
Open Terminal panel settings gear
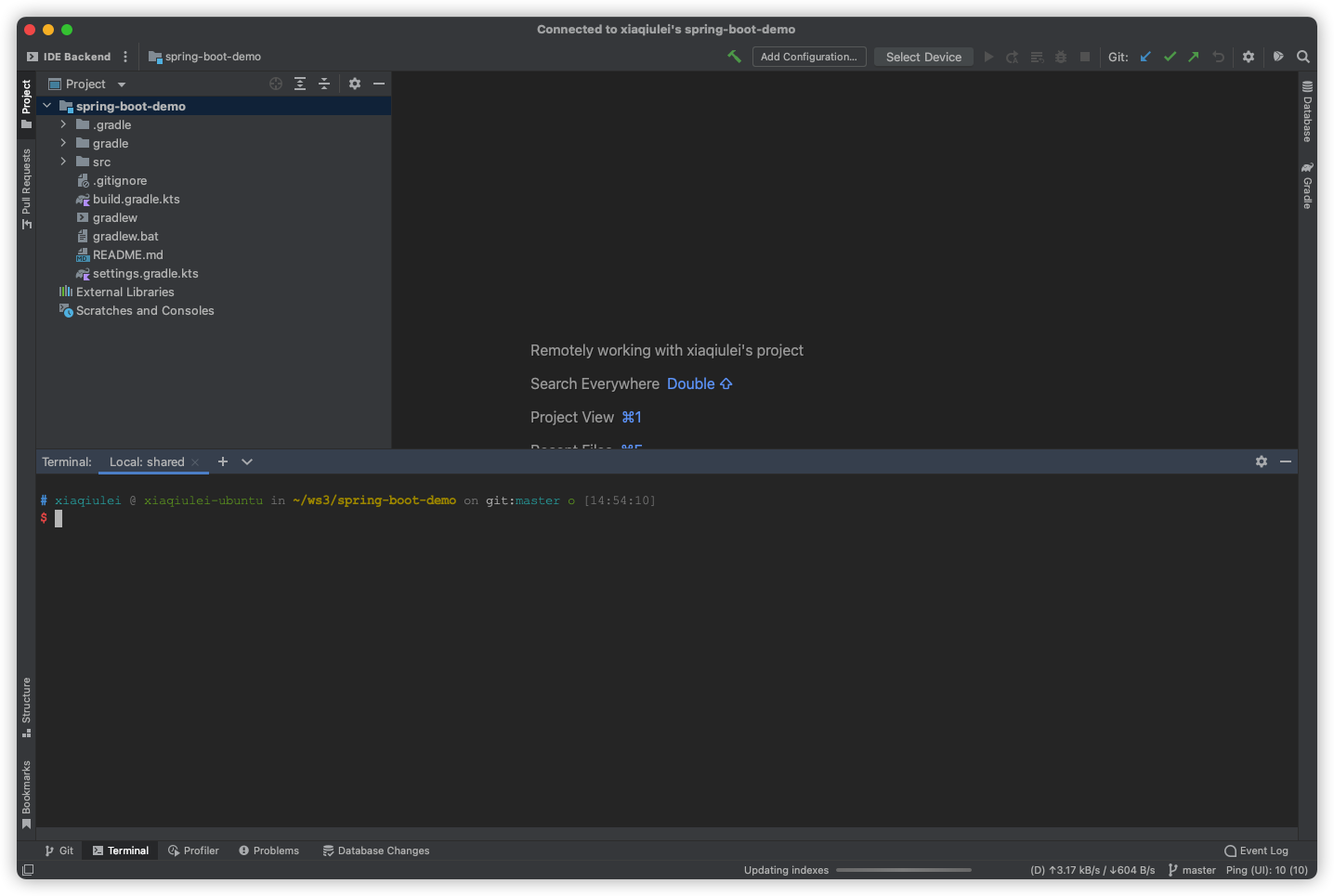click(x=1262, y=461)
